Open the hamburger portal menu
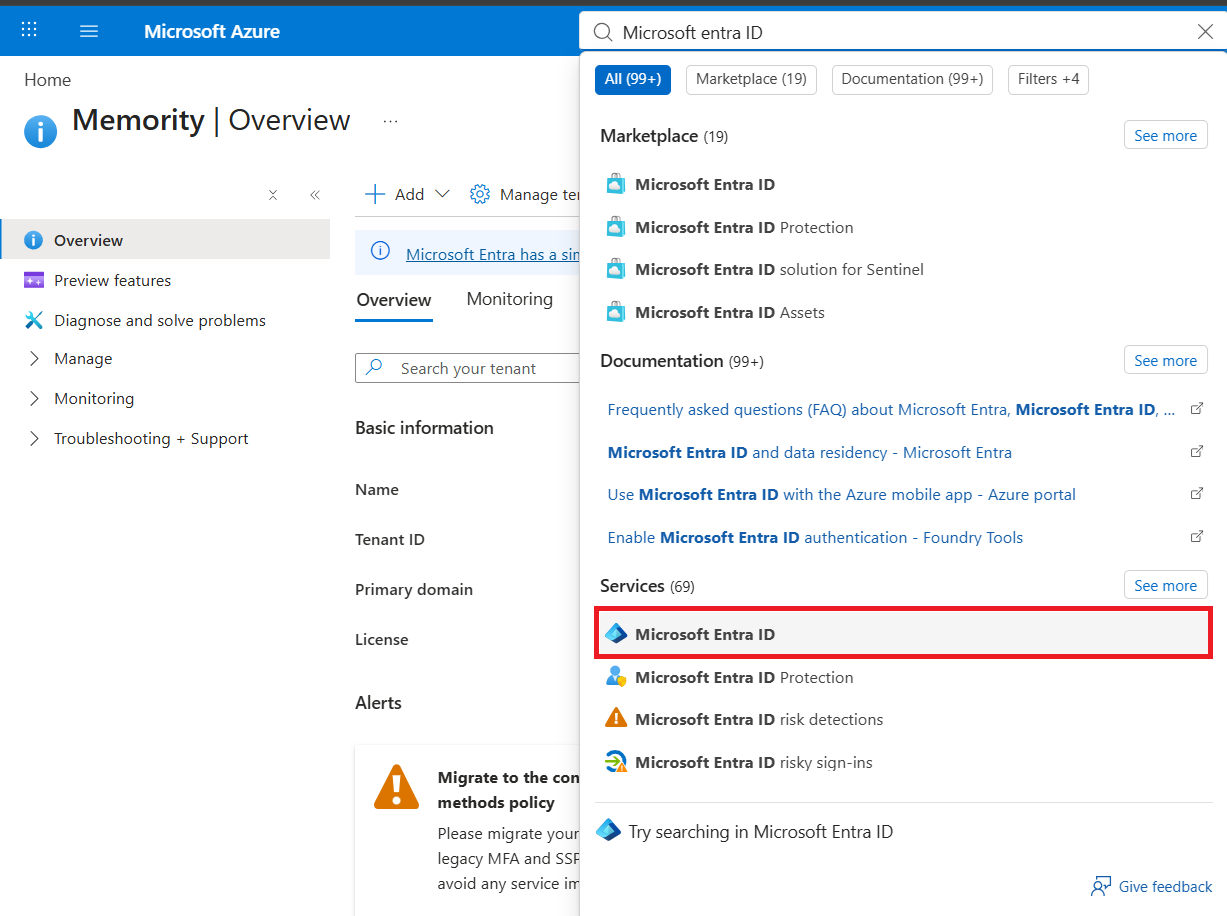This screenshot has width=1227, height=916. (x=89, y=31)
